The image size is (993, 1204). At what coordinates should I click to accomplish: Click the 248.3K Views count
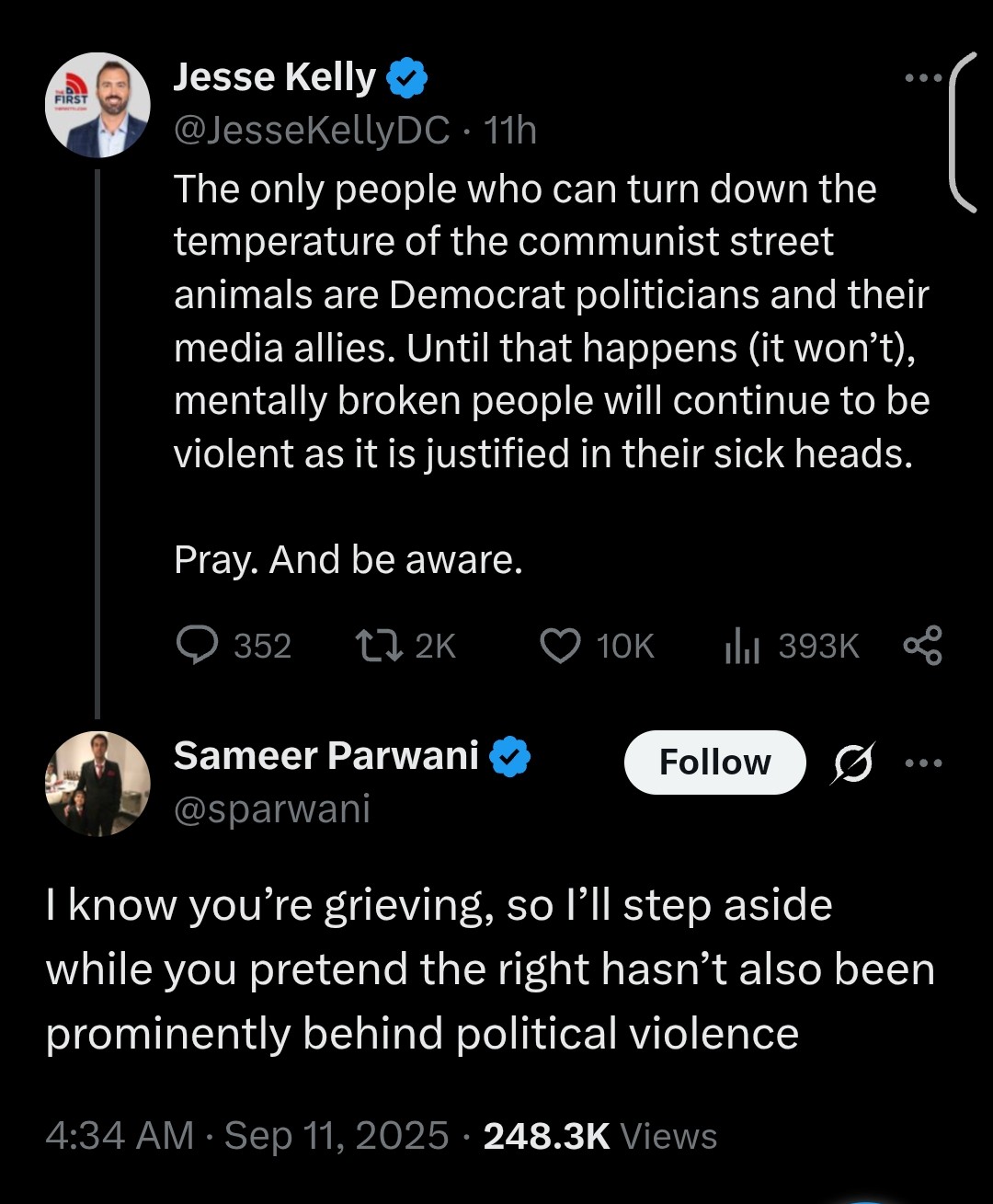pos(599,1136)
